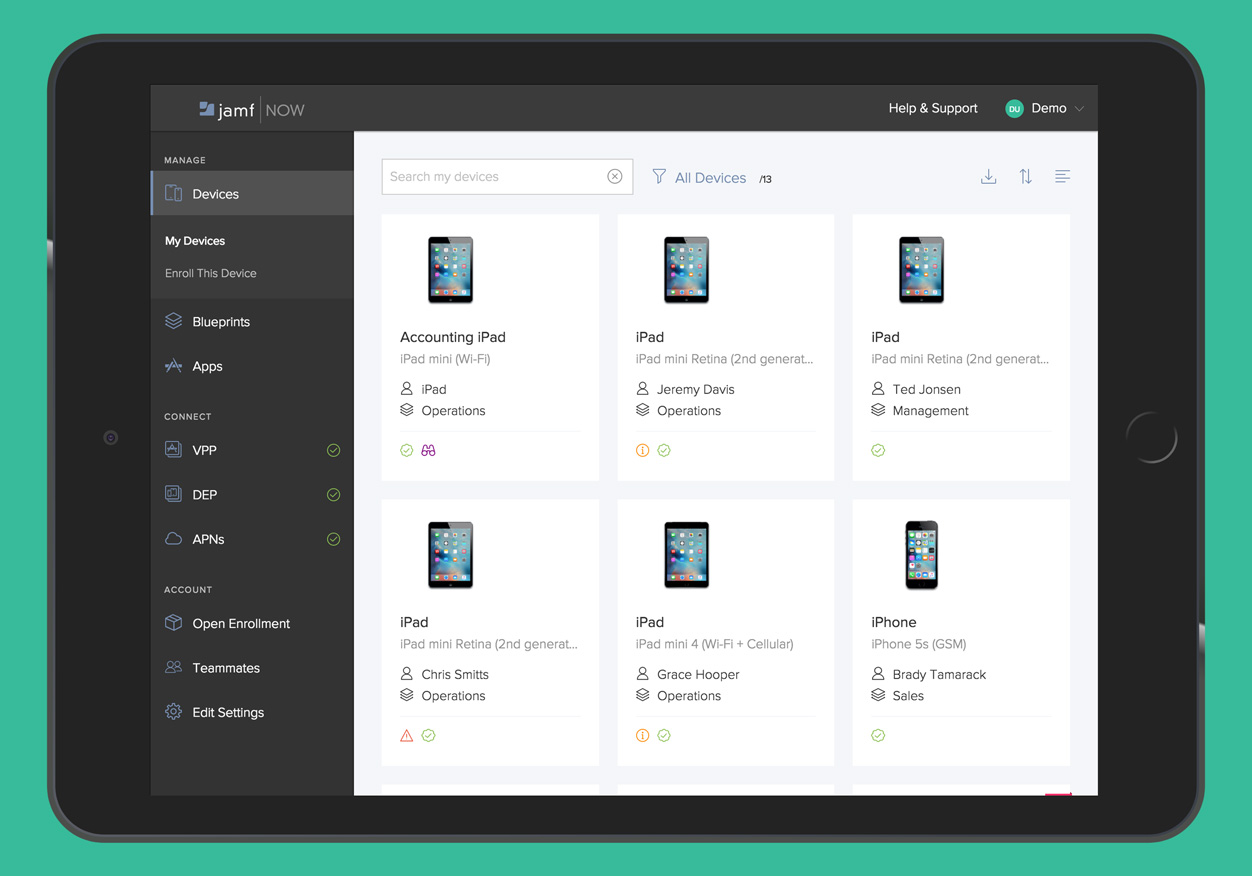Switch to list view
The width and height of the screenshot is (1252, 876).
(1062, 177)
